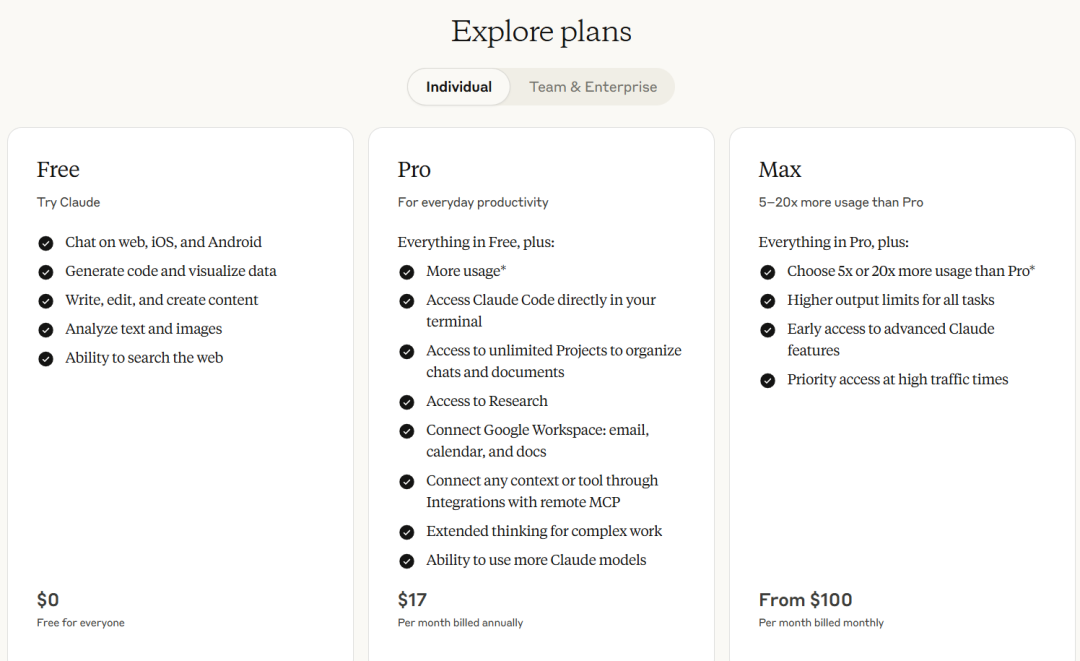The width and height of the screenshot is (1080, 661).
Task: Click the $17 Pro price
Action: coord(412,600)
